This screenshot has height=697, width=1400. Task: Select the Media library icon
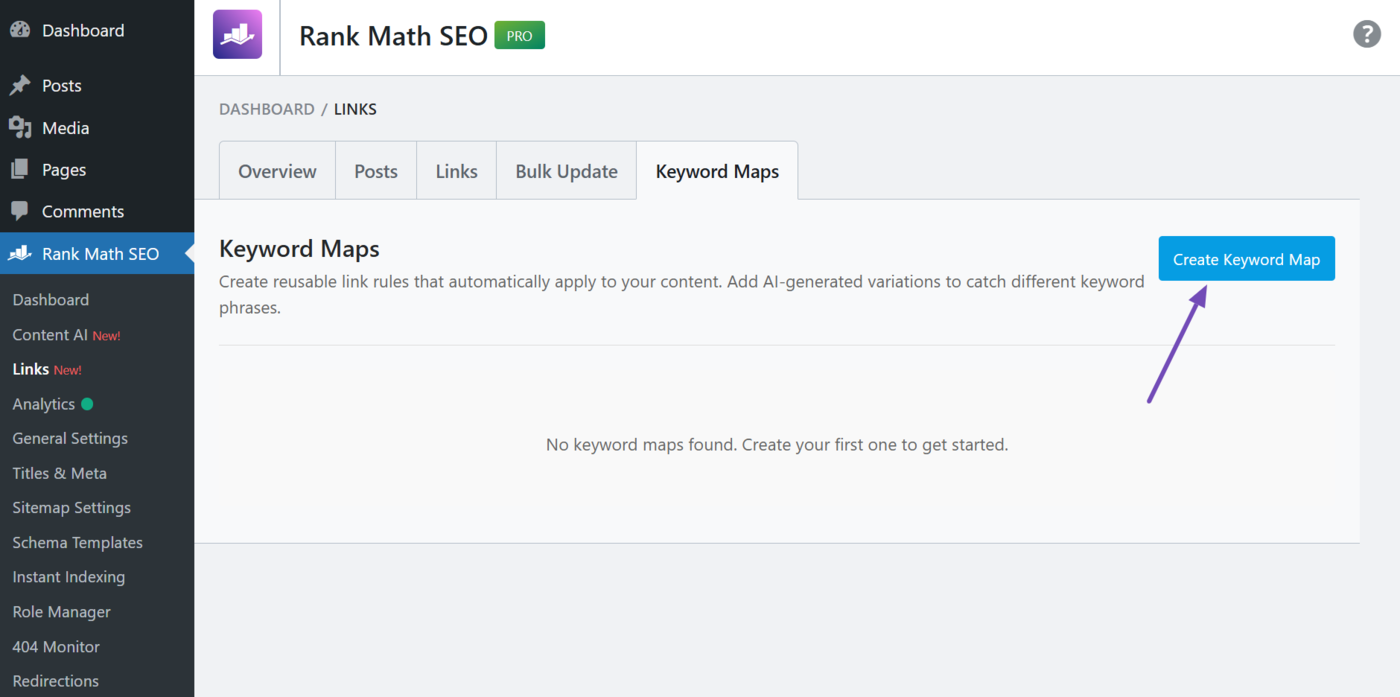point(21,127)
